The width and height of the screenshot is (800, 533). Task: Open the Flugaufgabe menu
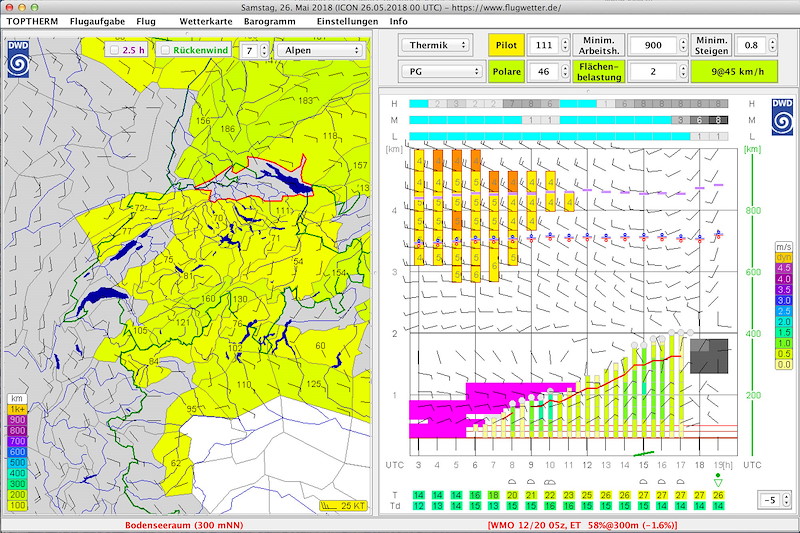tap(97, 21)
